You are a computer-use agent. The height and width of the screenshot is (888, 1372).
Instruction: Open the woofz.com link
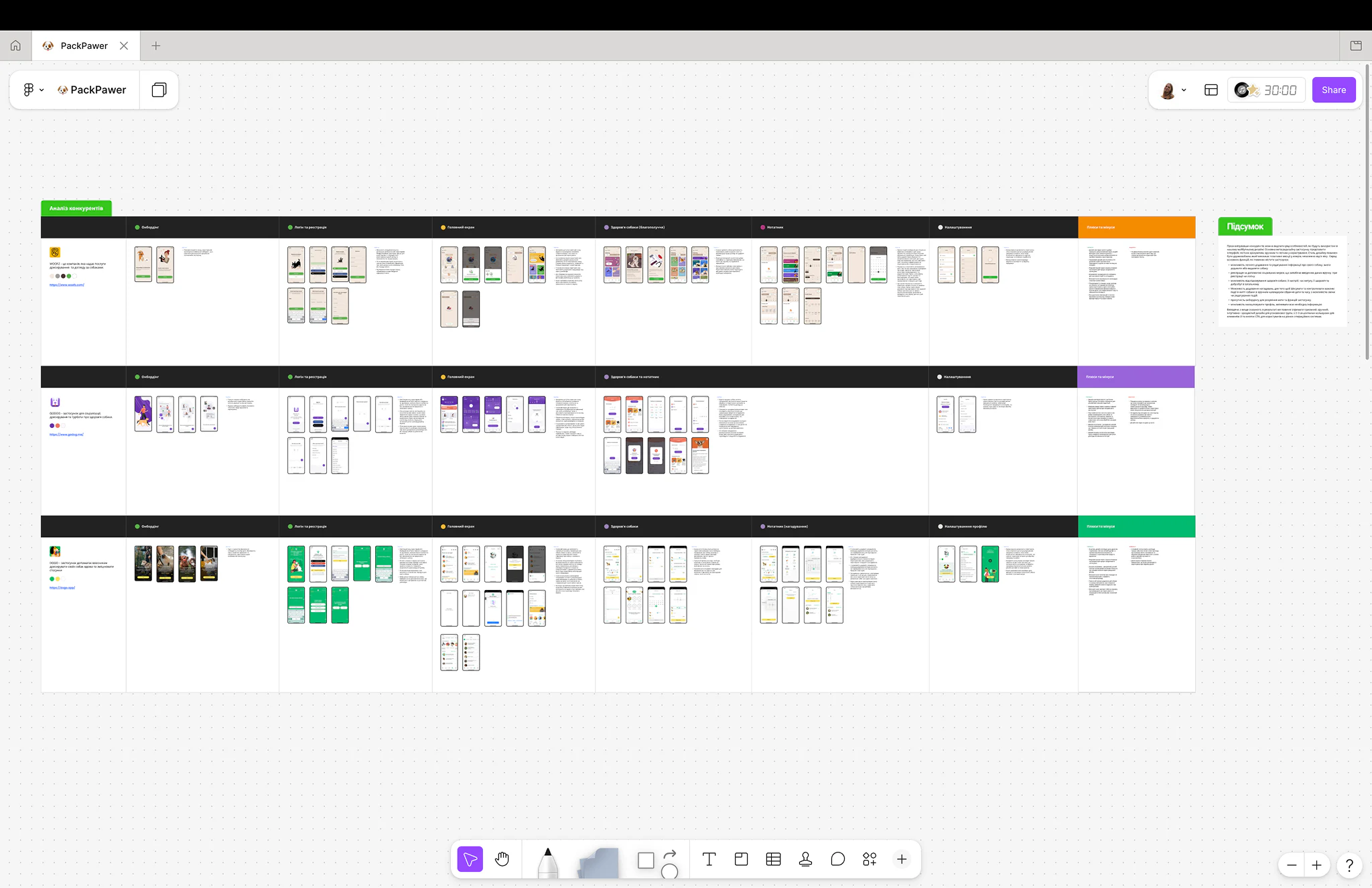pos(67,285)
